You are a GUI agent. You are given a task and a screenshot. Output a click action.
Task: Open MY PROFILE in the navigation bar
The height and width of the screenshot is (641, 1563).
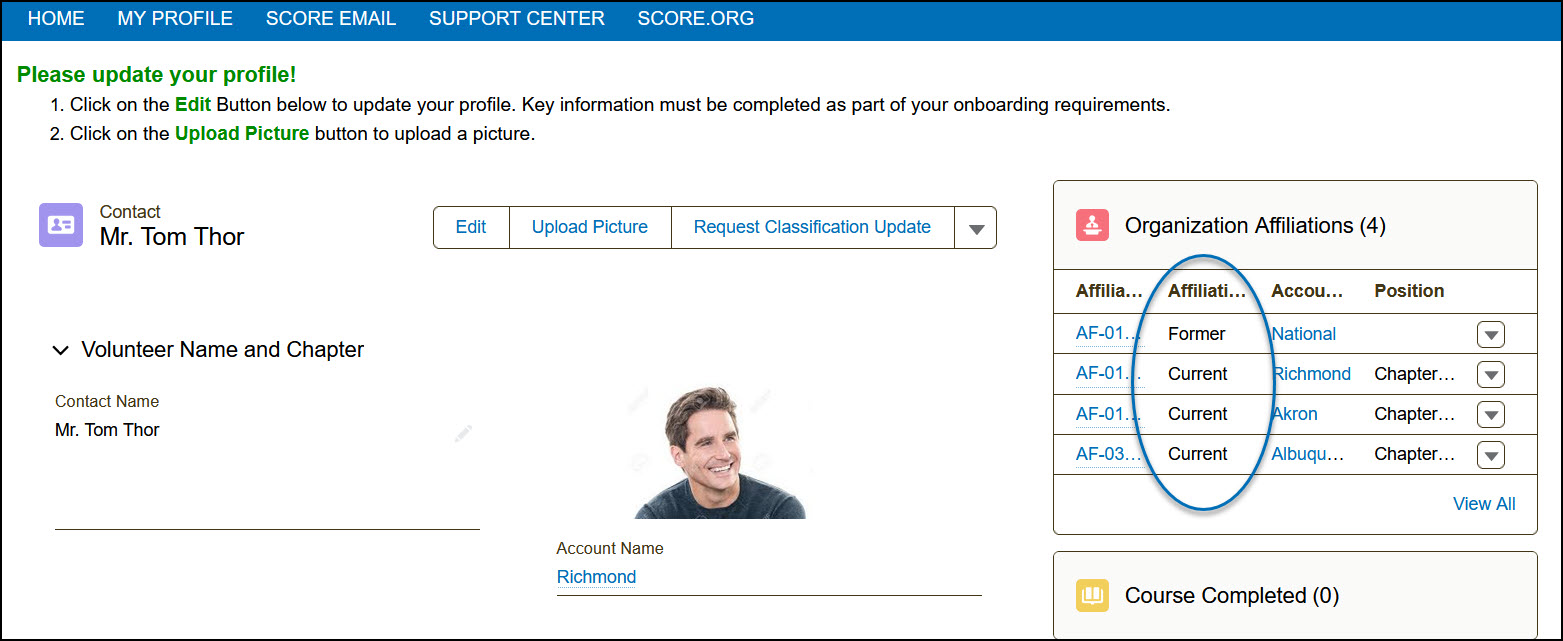point(175,19)
